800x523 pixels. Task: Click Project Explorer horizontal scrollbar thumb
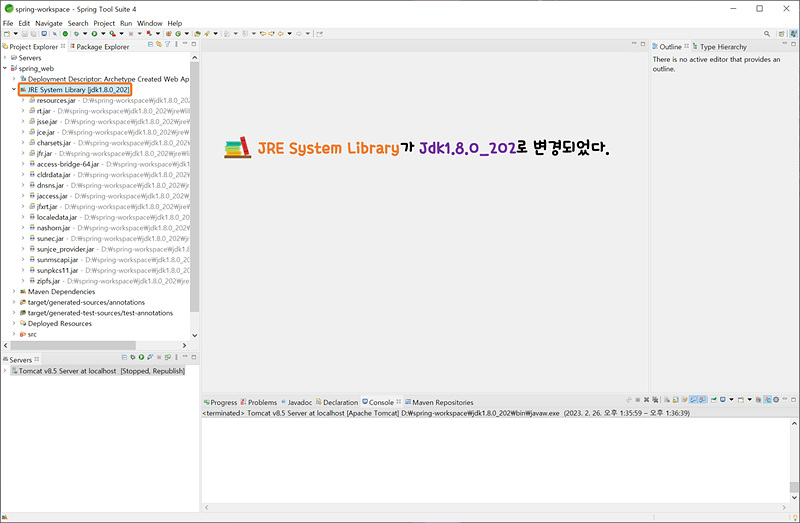pos(73,345)
